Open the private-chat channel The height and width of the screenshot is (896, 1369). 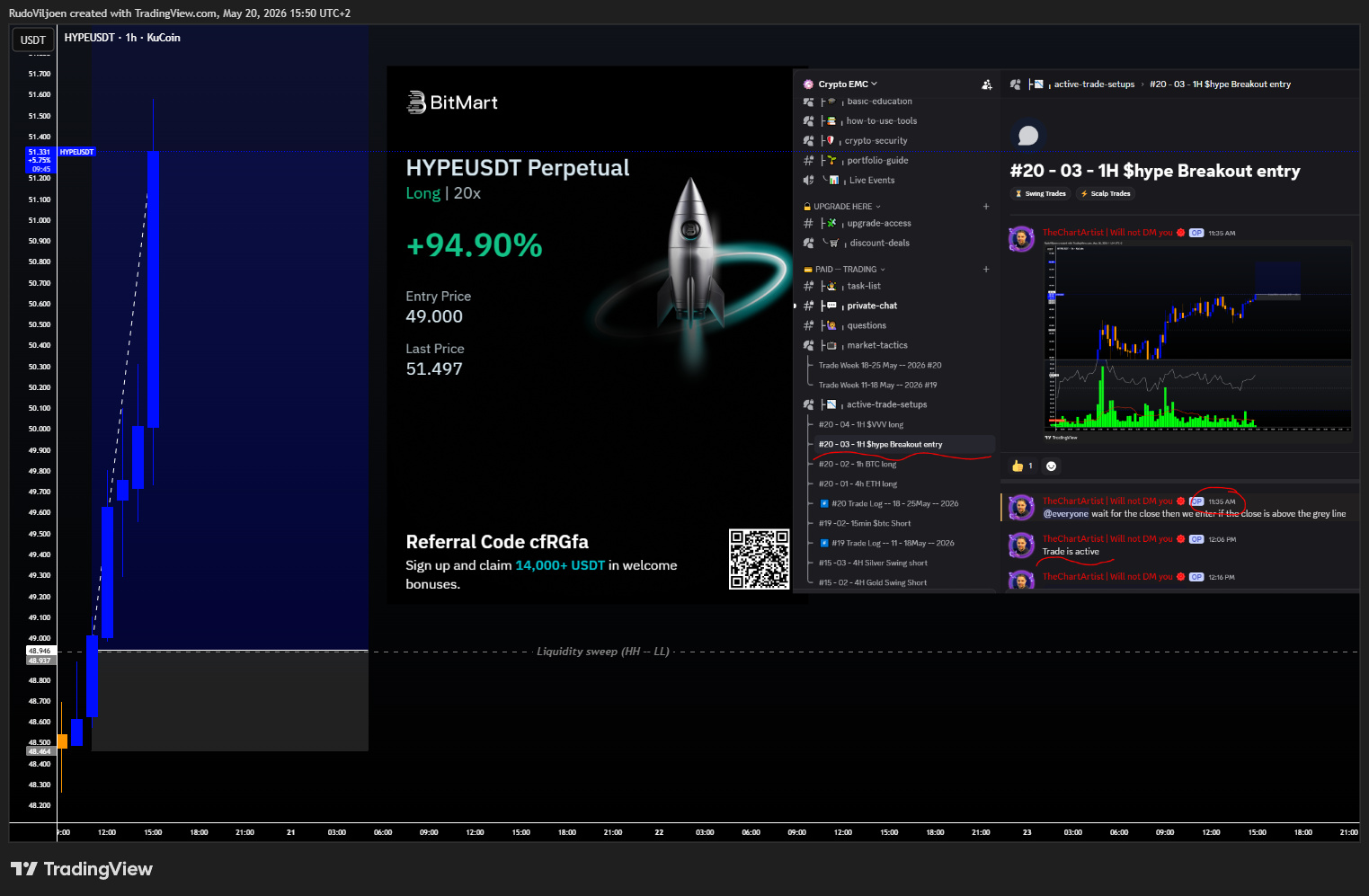pyautogui.click(x=872, y=306)
